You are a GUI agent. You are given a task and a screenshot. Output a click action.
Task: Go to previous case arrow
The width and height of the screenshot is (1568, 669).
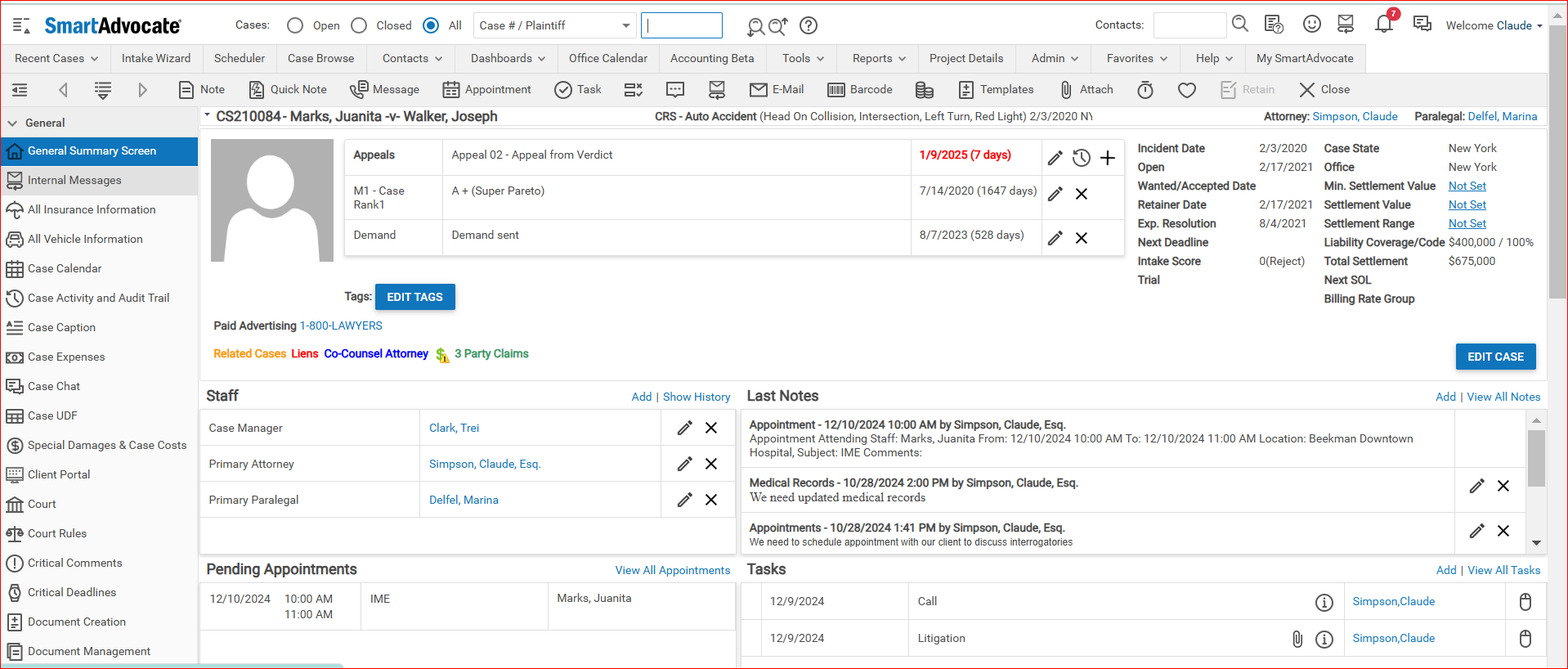(63, 90)
